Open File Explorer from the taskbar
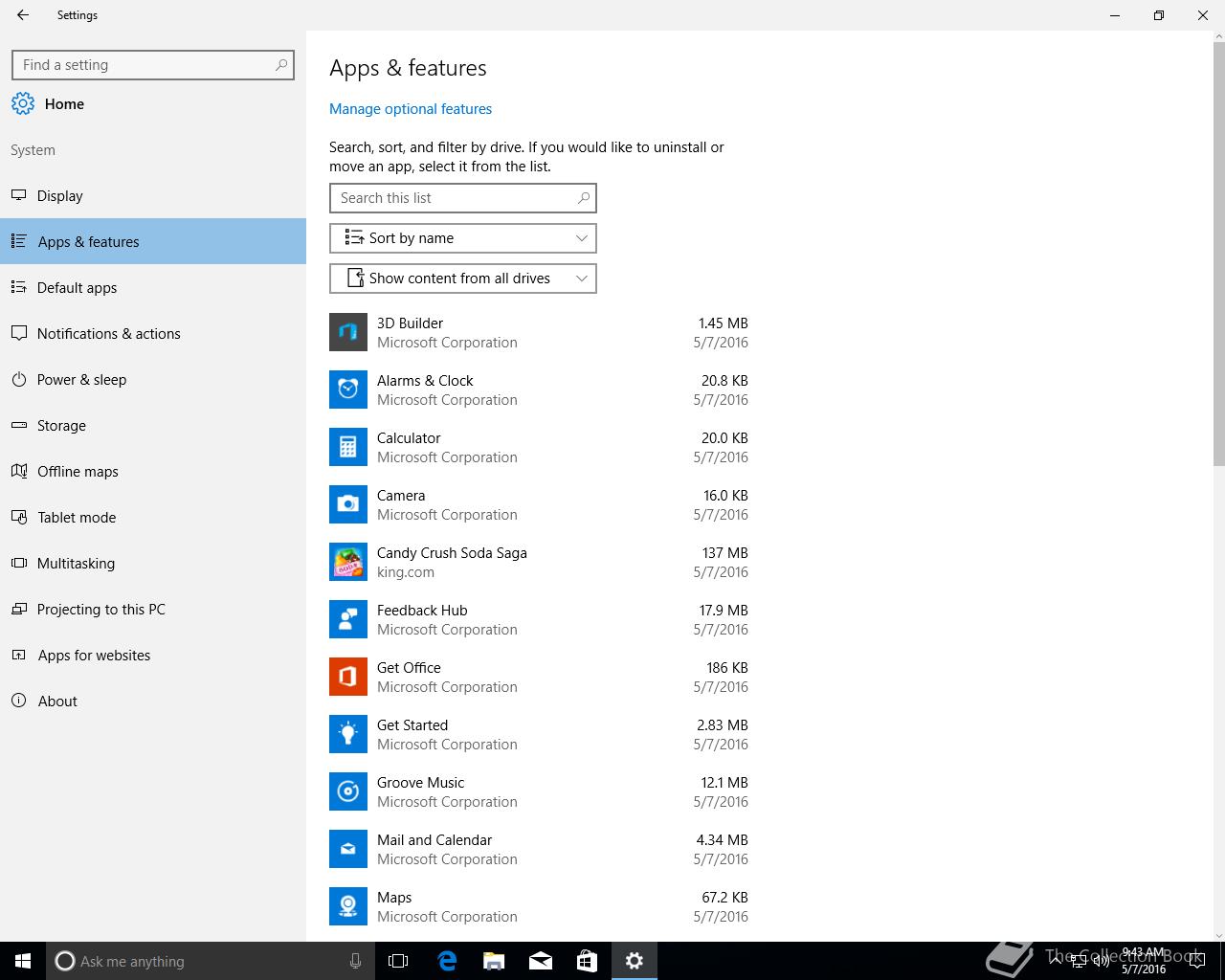 point(493,961)
